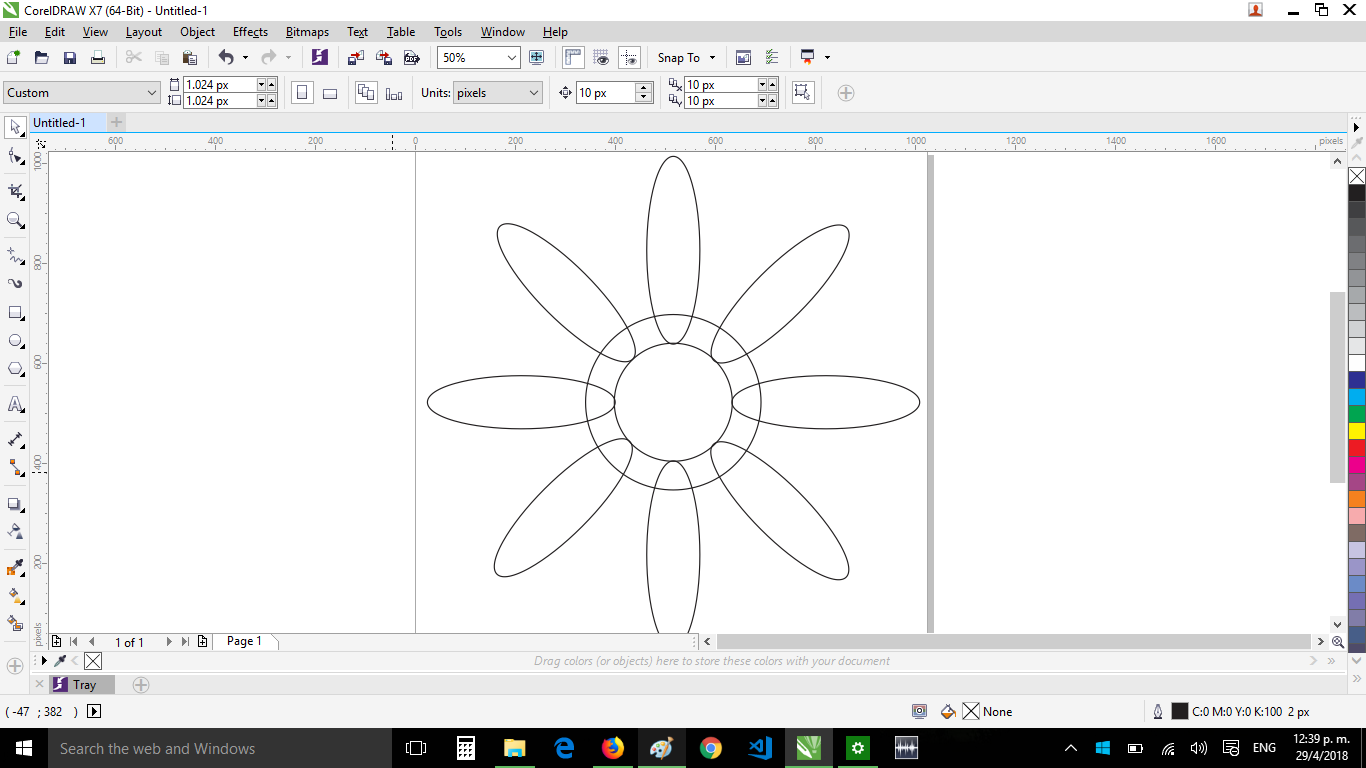This screenshot has width=1366, height=768.
Task: Expand the fill color flyout arrow in status bar
Action: pos(94,712)
